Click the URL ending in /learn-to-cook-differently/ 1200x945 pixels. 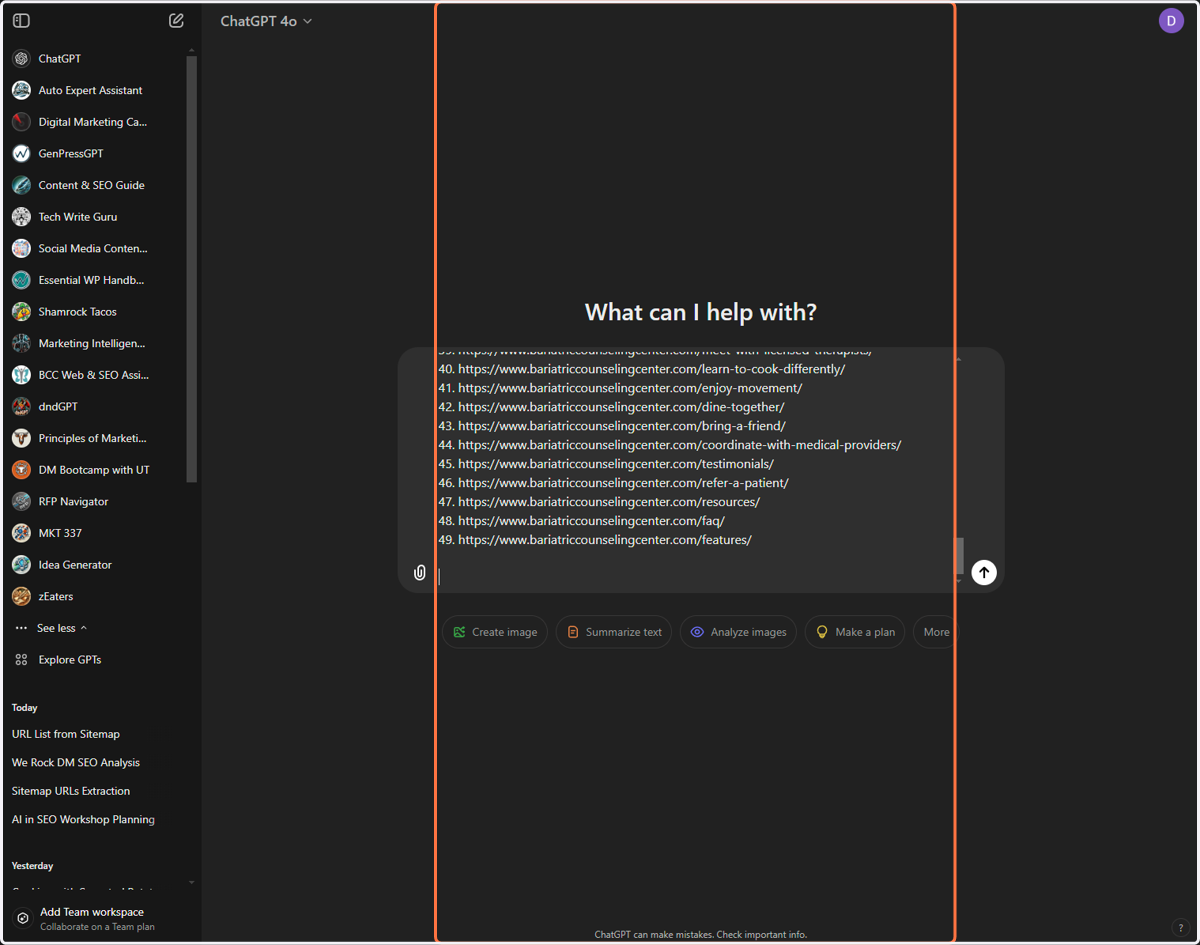pyautogui.click(x=651, y=369)
